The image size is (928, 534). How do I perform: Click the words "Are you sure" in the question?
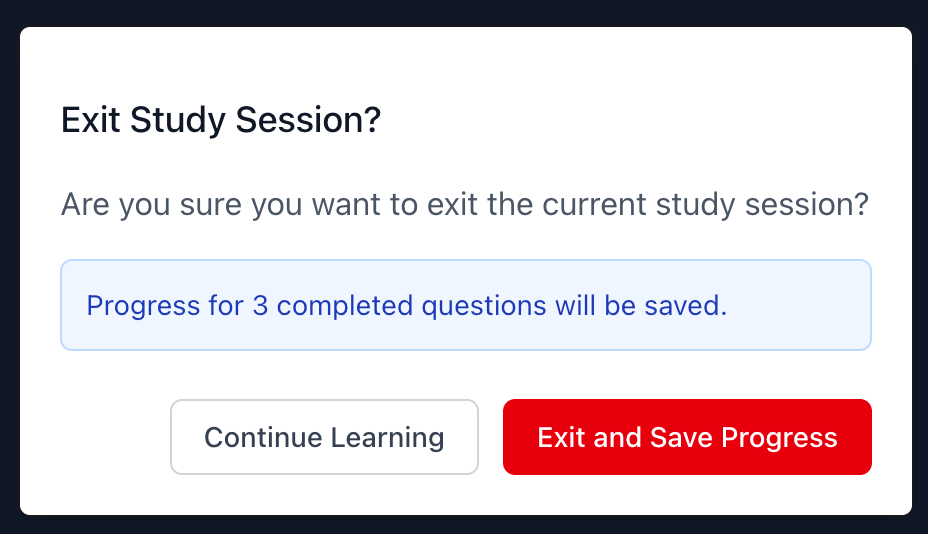coord(152,206)
